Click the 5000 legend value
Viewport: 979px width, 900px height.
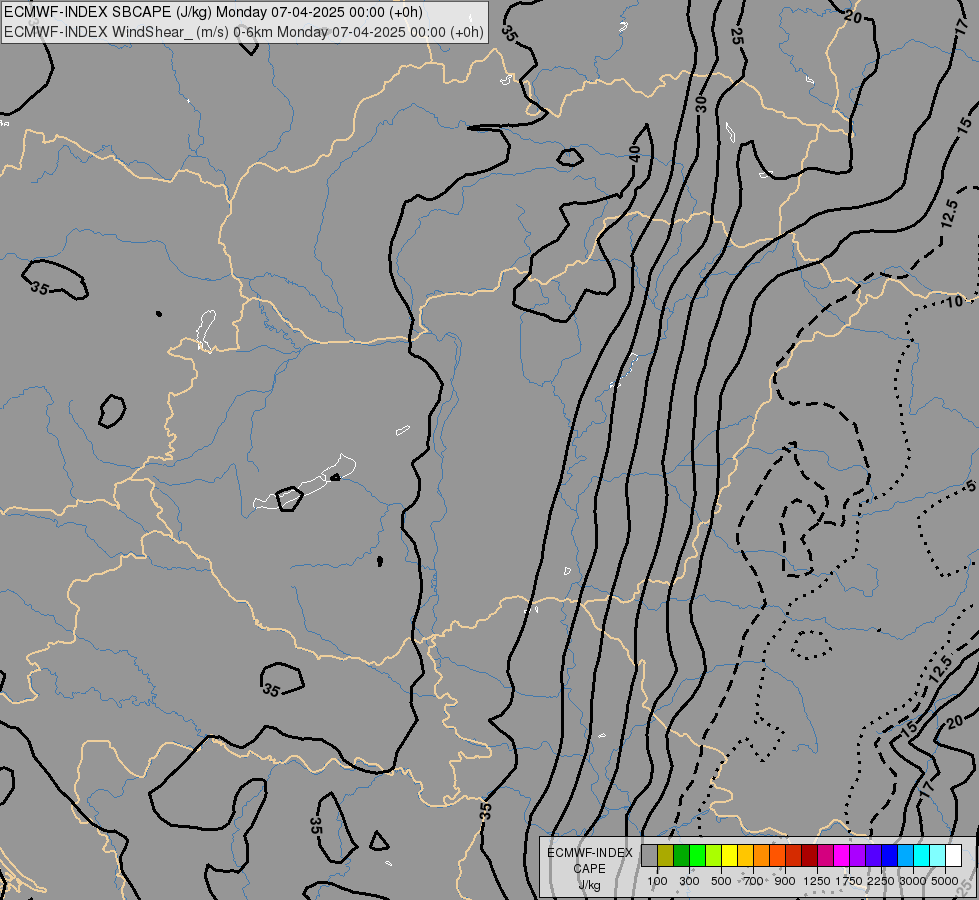pyautogui.click(x=945, y=881)
